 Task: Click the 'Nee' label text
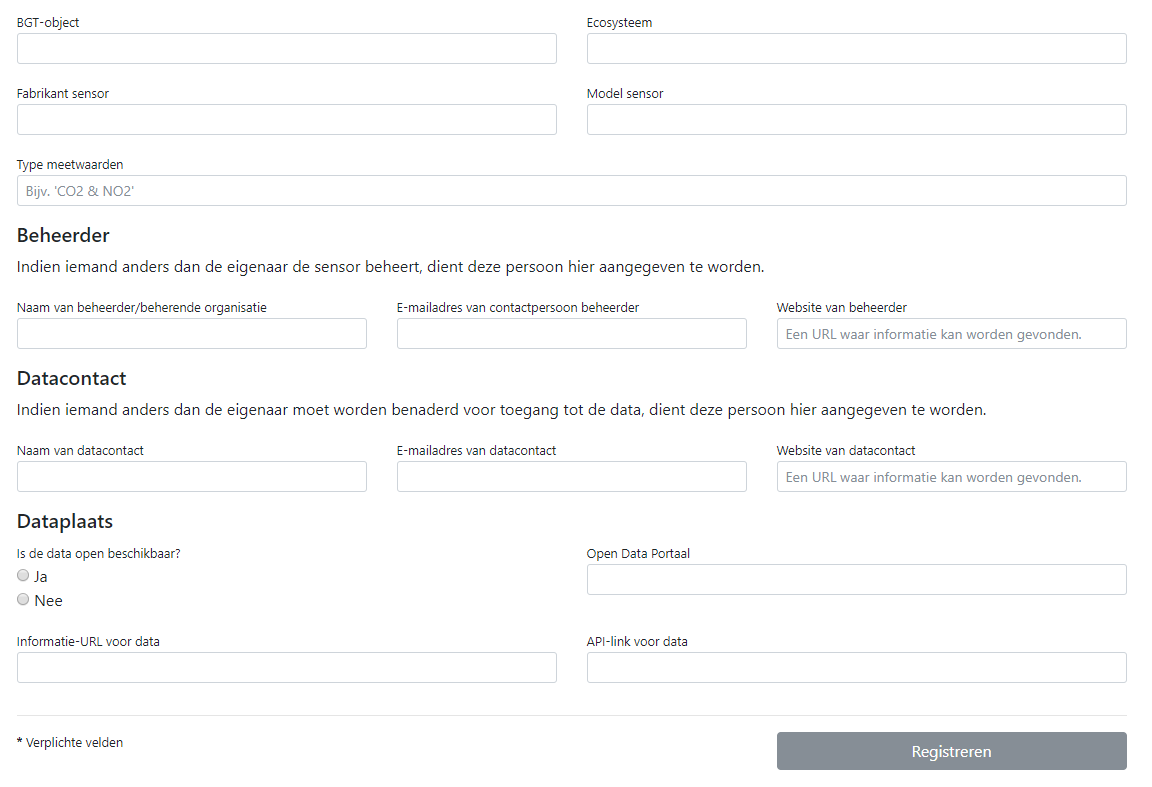pyautogui.click(x=48, y=601)
